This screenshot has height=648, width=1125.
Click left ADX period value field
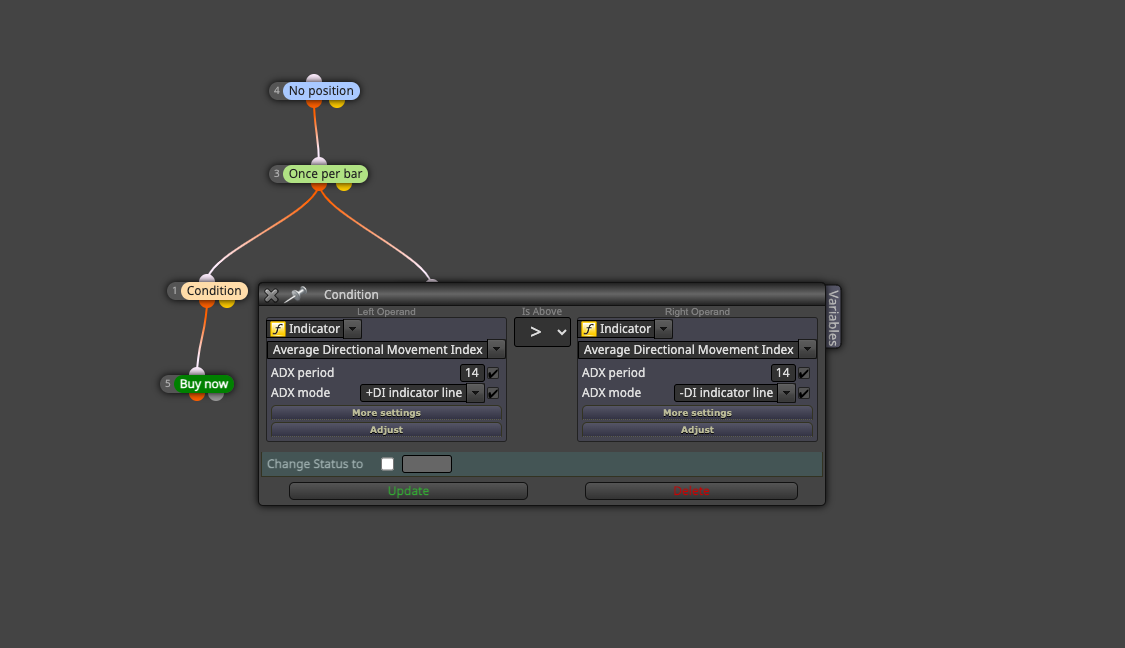click(x=472, y=372)
